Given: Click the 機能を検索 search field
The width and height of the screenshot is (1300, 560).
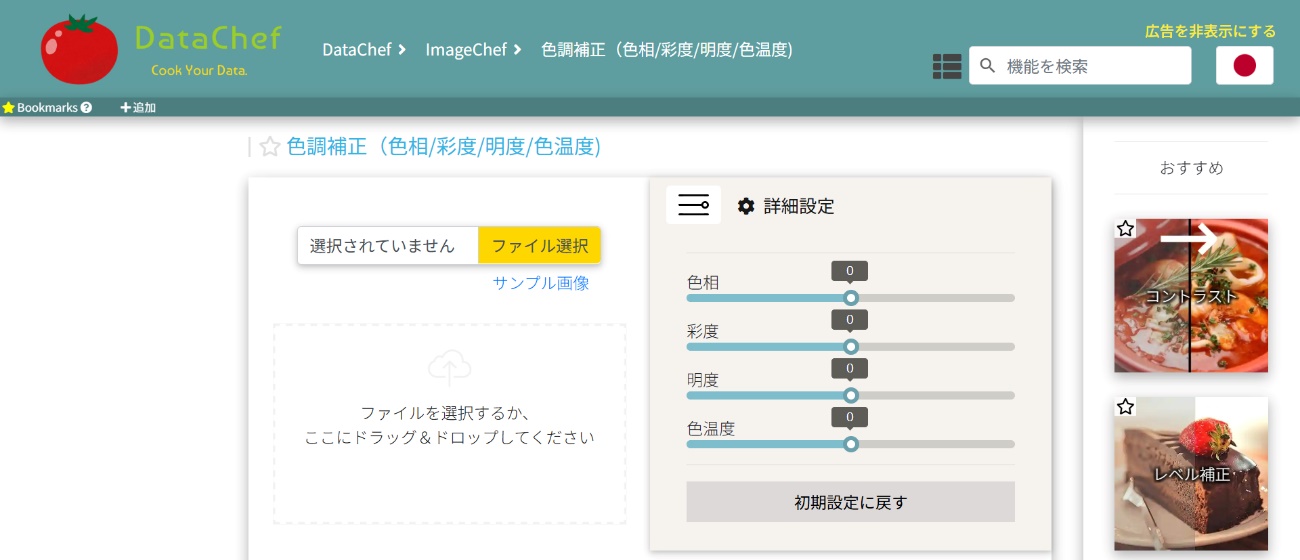Looking at the screenshot, I should click(x=1092, y=66).
